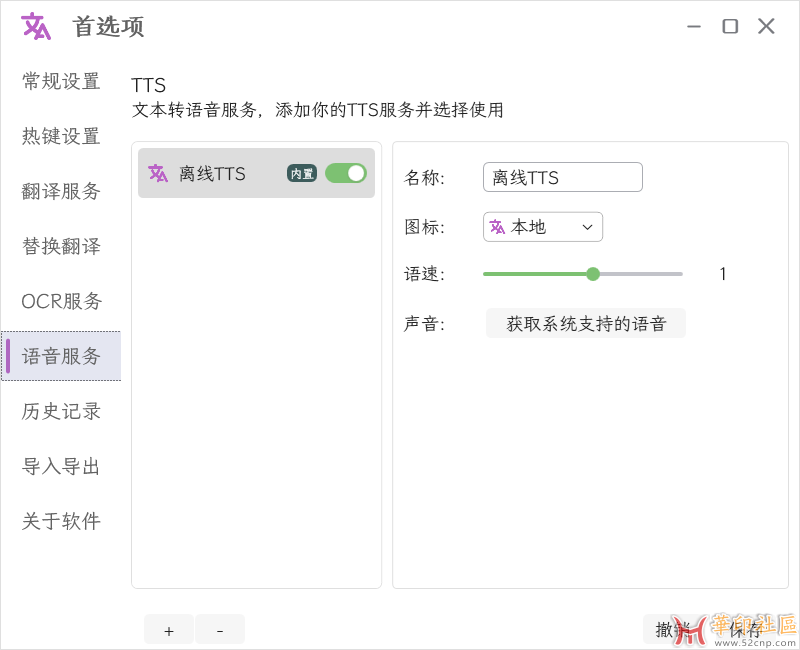This screenshot has width=800, height=650.
Task: Select the 翻译服务 sidebar entry
Action: [60, 192]
